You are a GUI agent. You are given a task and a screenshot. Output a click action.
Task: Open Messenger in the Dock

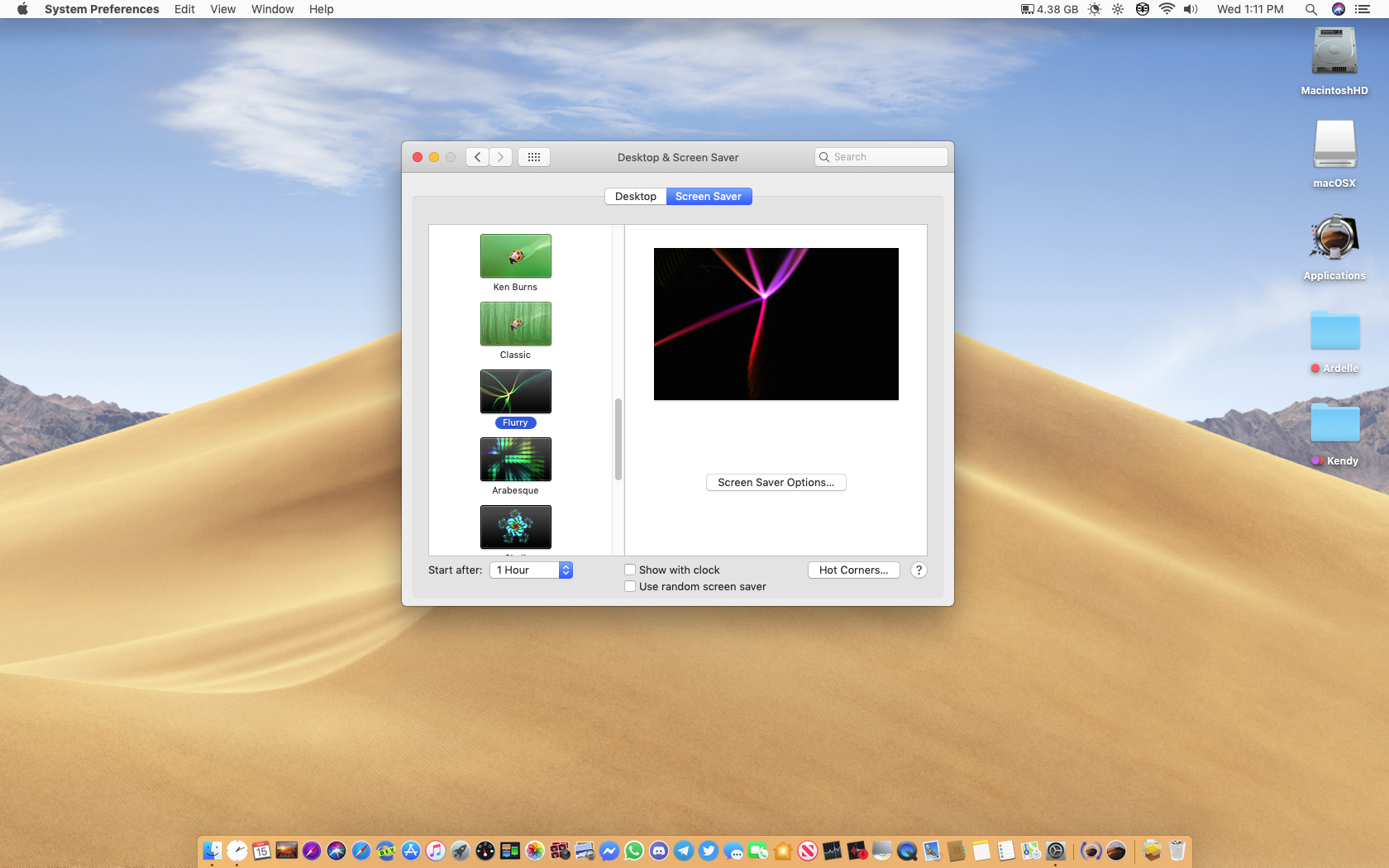(x=609, y=850)
